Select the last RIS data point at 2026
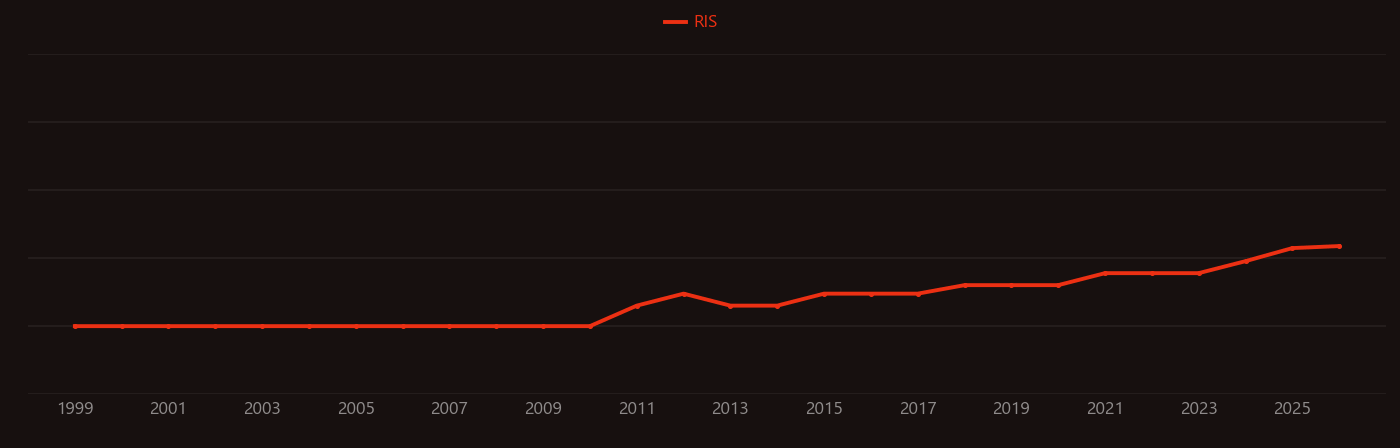 pos(1339,246)
